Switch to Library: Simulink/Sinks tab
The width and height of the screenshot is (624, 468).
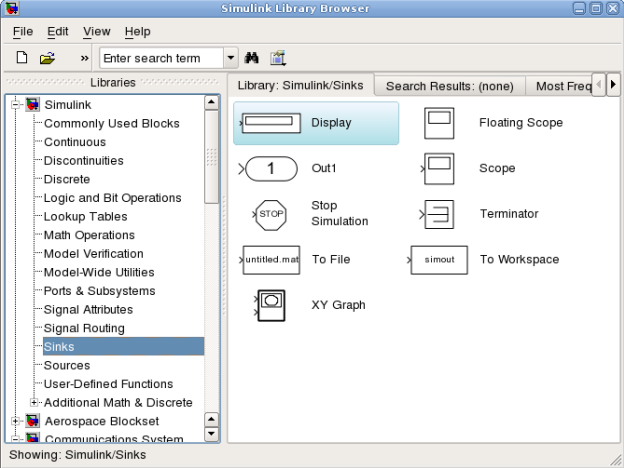tap(300, 86)
